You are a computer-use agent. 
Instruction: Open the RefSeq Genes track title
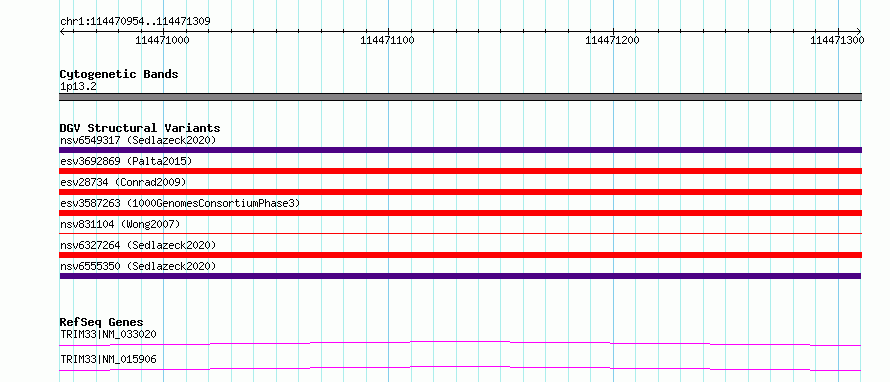click(101, 322)
